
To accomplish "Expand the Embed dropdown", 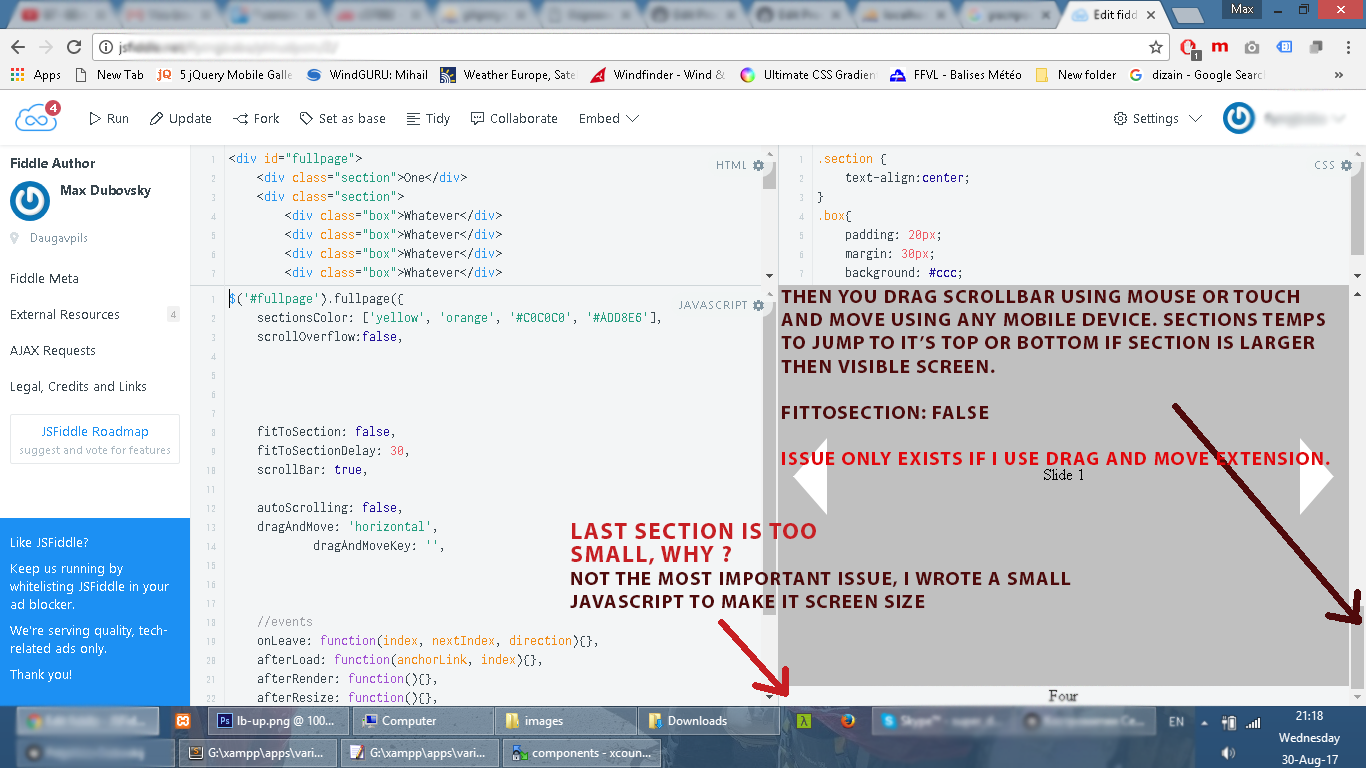I will (x=608, y=118).
